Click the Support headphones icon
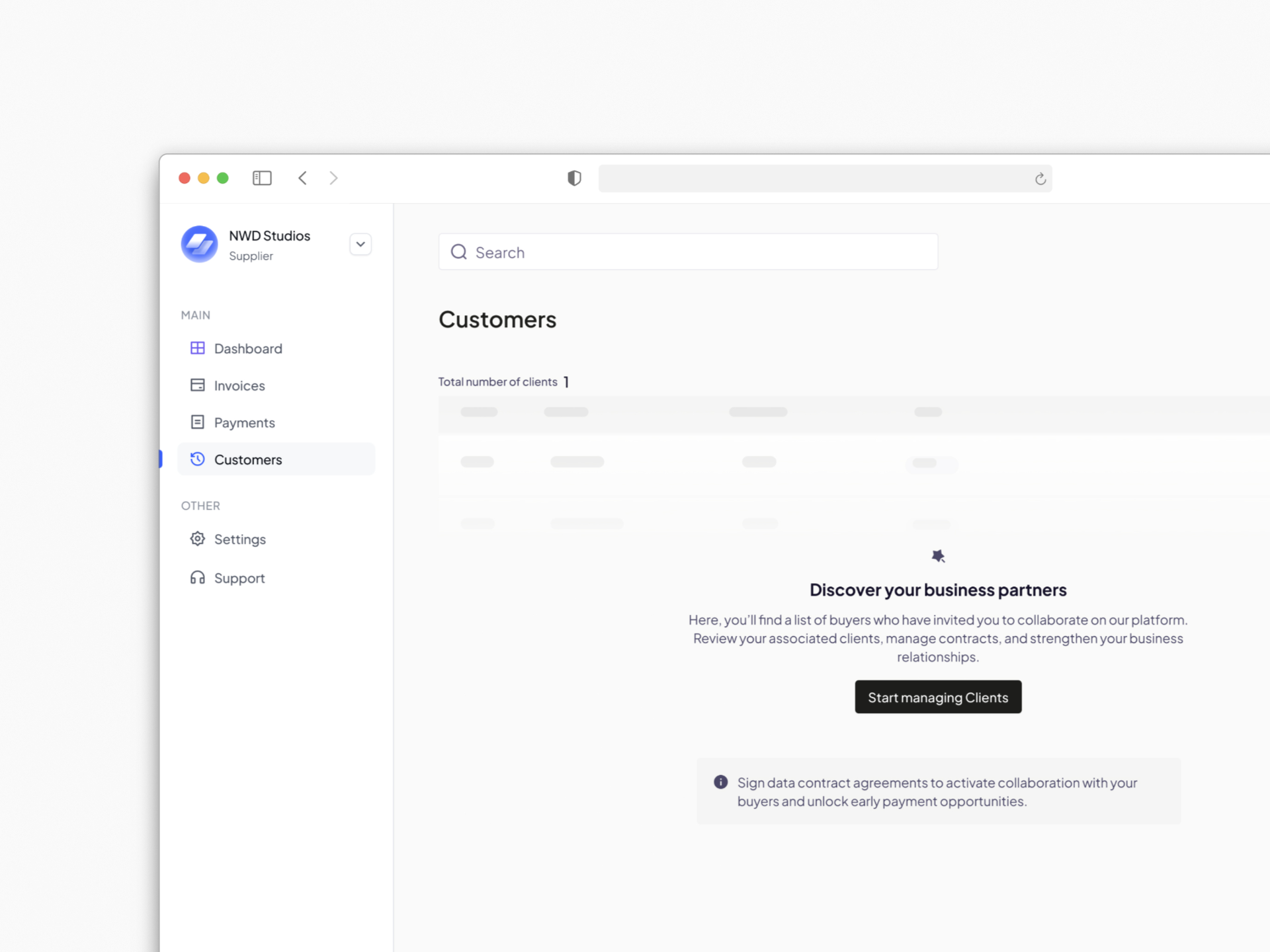 pos(197,577)
